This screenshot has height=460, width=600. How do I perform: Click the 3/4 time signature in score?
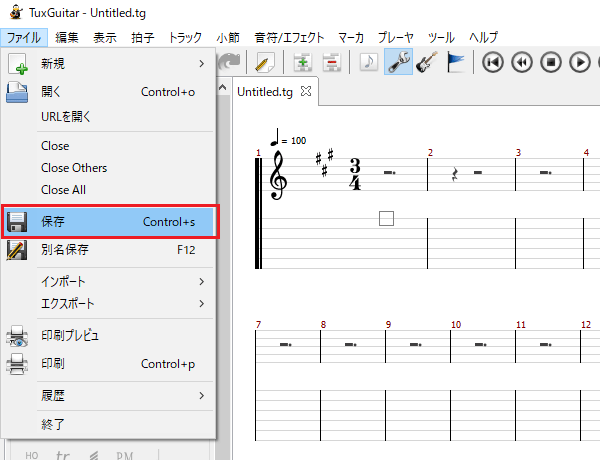pos(355,174)
